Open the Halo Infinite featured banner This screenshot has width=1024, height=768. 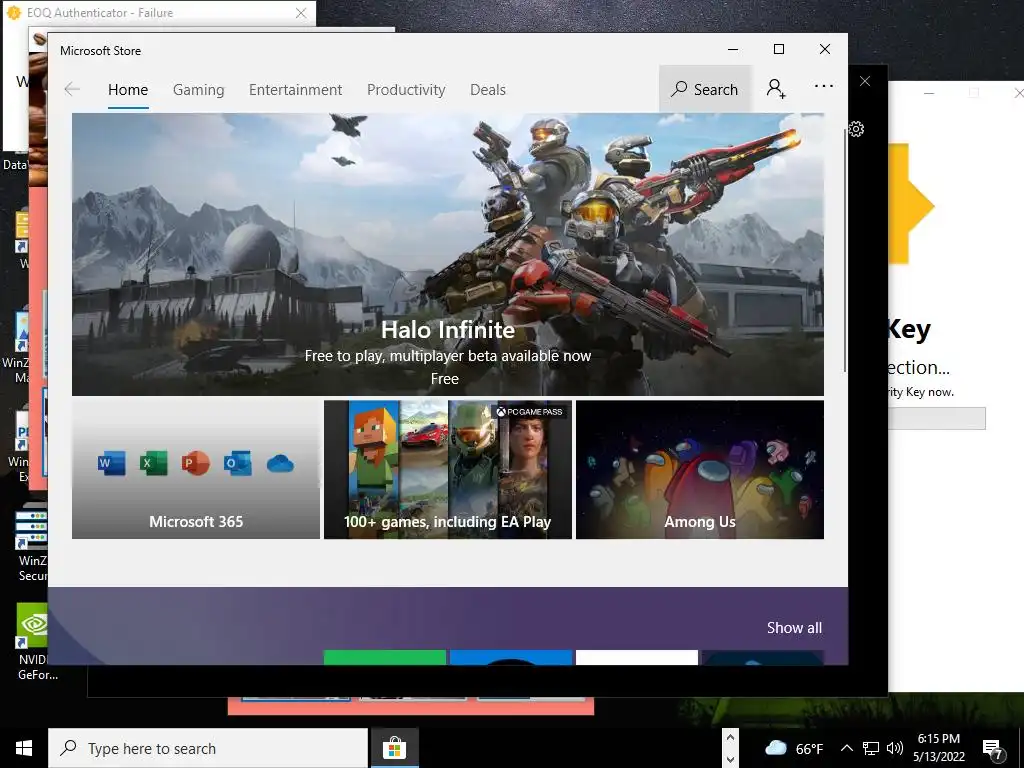(447, 254)
